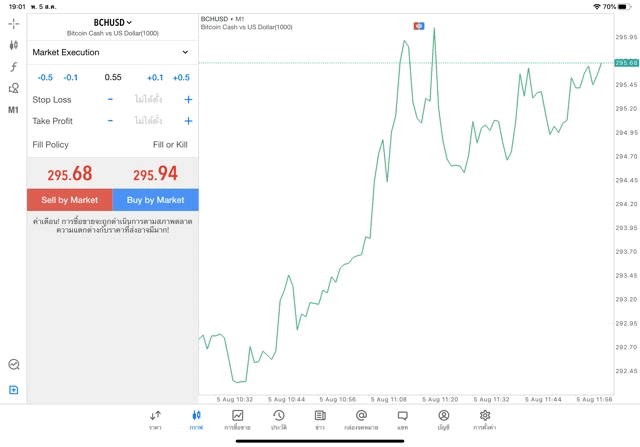Increase Stop Loss with plus
The width and height of the screenshot is (640, 447).
click(x=188, y=100)
